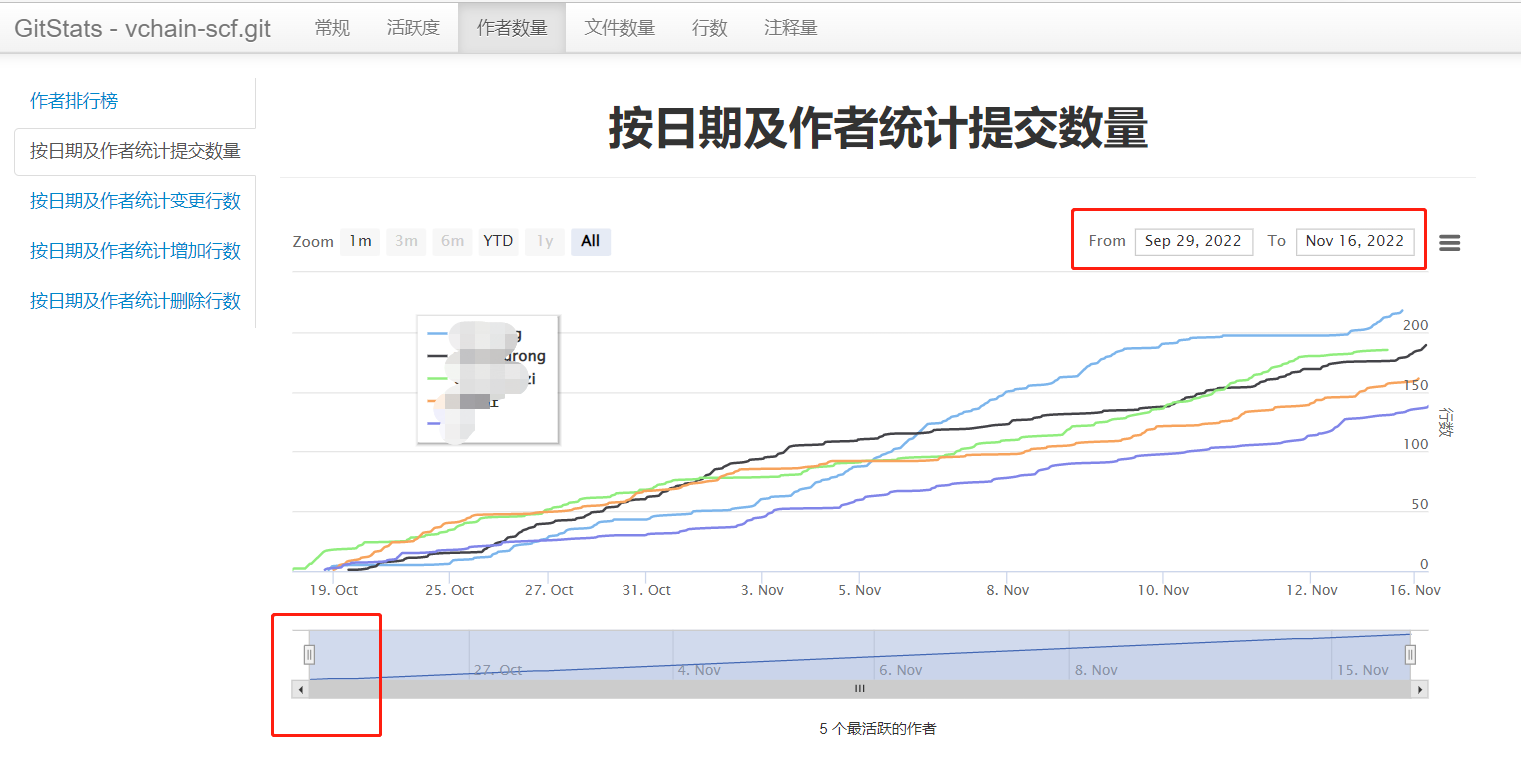Click the navigator horizontal scrollbar thumb
The image size is (1521, 776).
coord(859,689)
